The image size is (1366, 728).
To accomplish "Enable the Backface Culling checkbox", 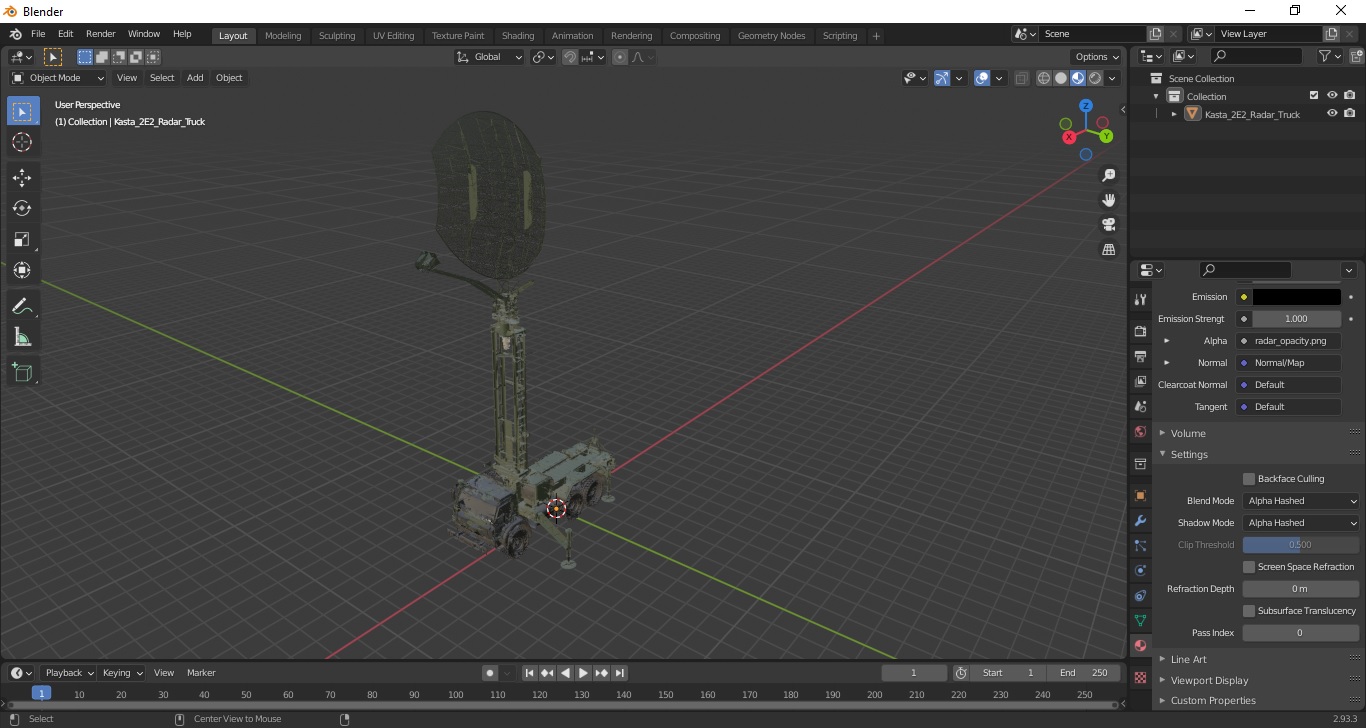I will pos(1249,479).
